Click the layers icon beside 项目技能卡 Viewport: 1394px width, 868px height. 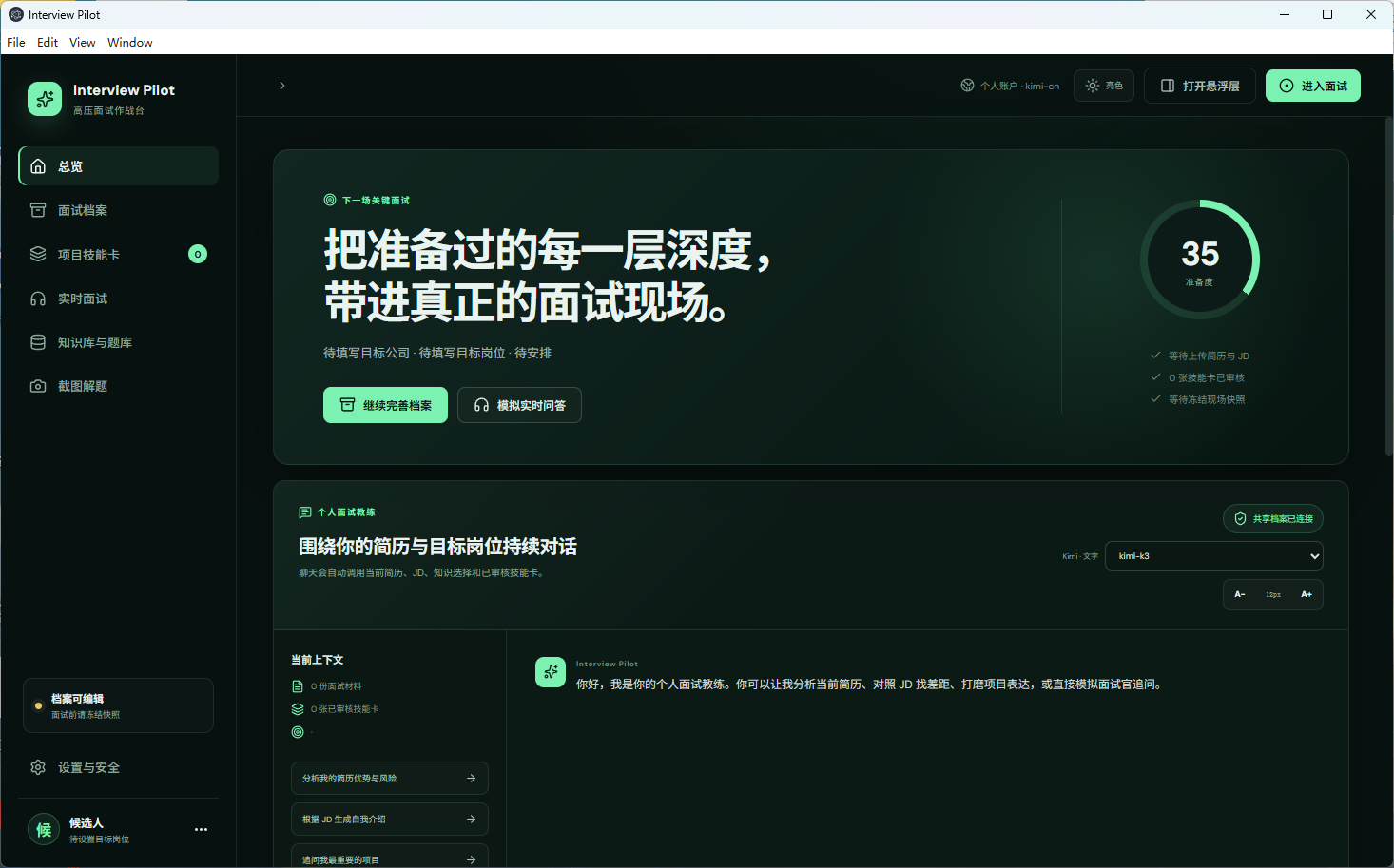tap(38, 254)
